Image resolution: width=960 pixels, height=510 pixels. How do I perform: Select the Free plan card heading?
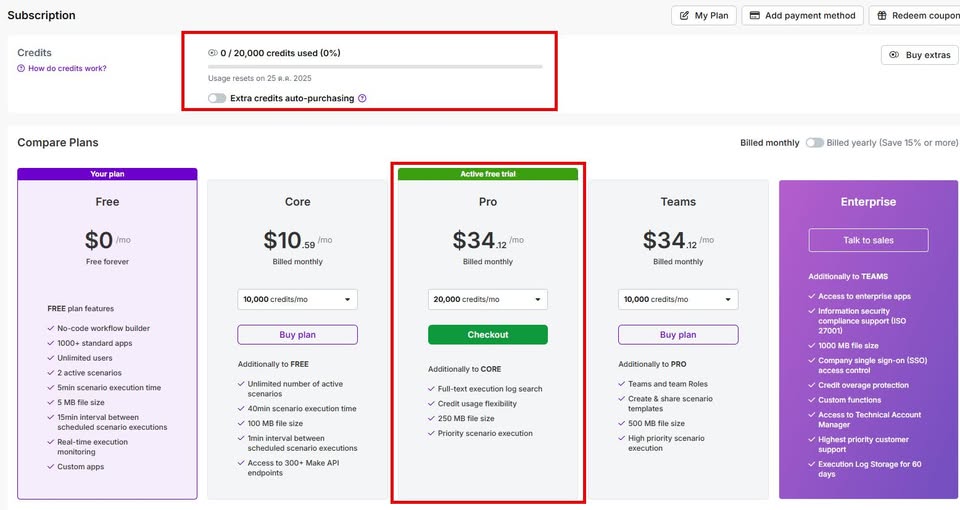(107, 202)
